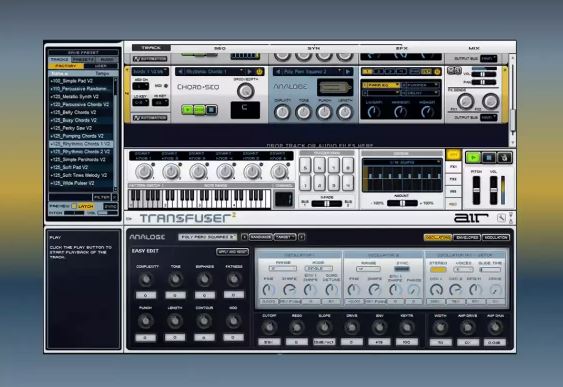Screen dimensions: 563x387
Task: Click the previous preset arrow on Chord Seq
Action: [181, 71]
